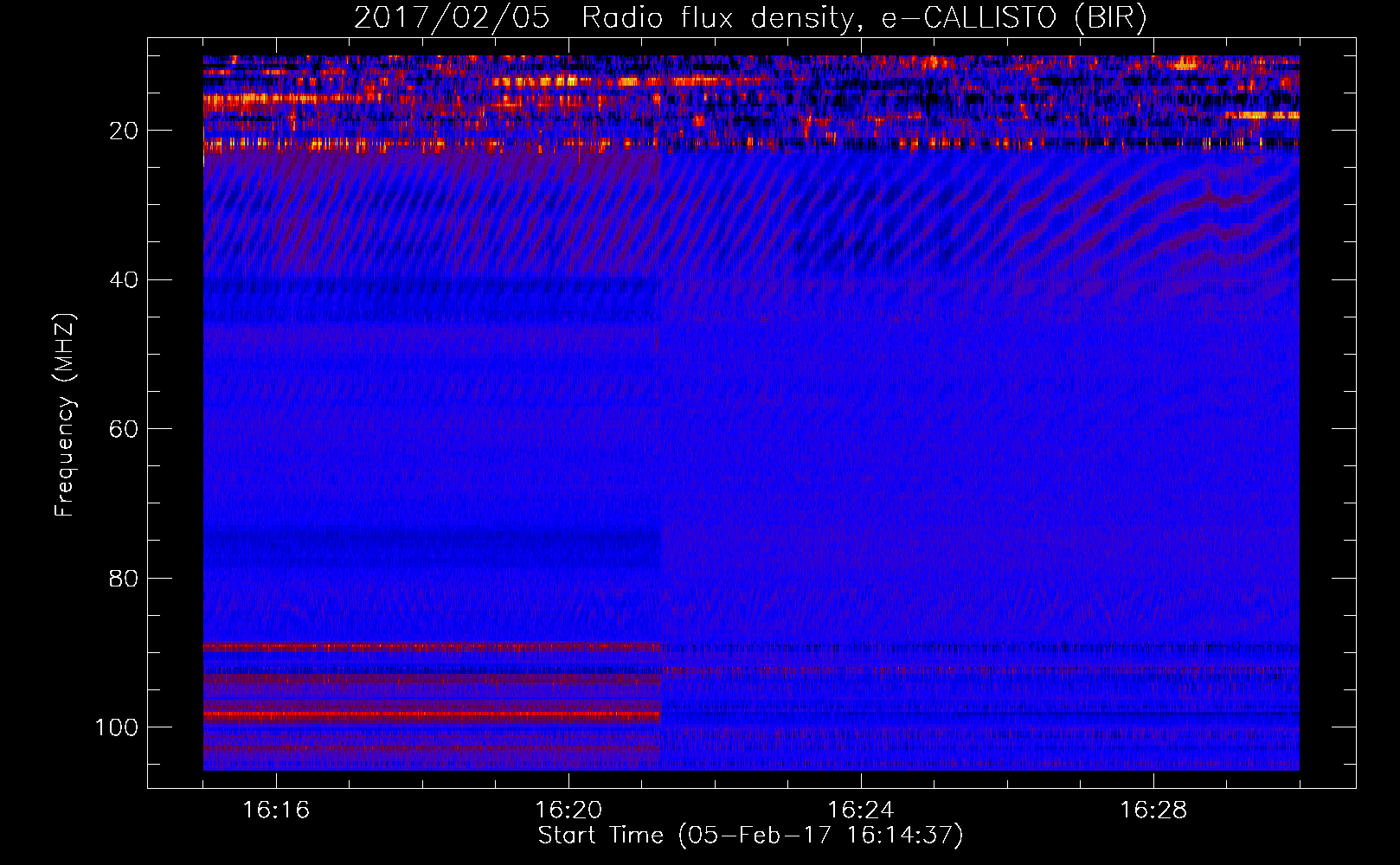
Task: Click the 80 MHz frequency tick label
Action: tap(125, 578)
